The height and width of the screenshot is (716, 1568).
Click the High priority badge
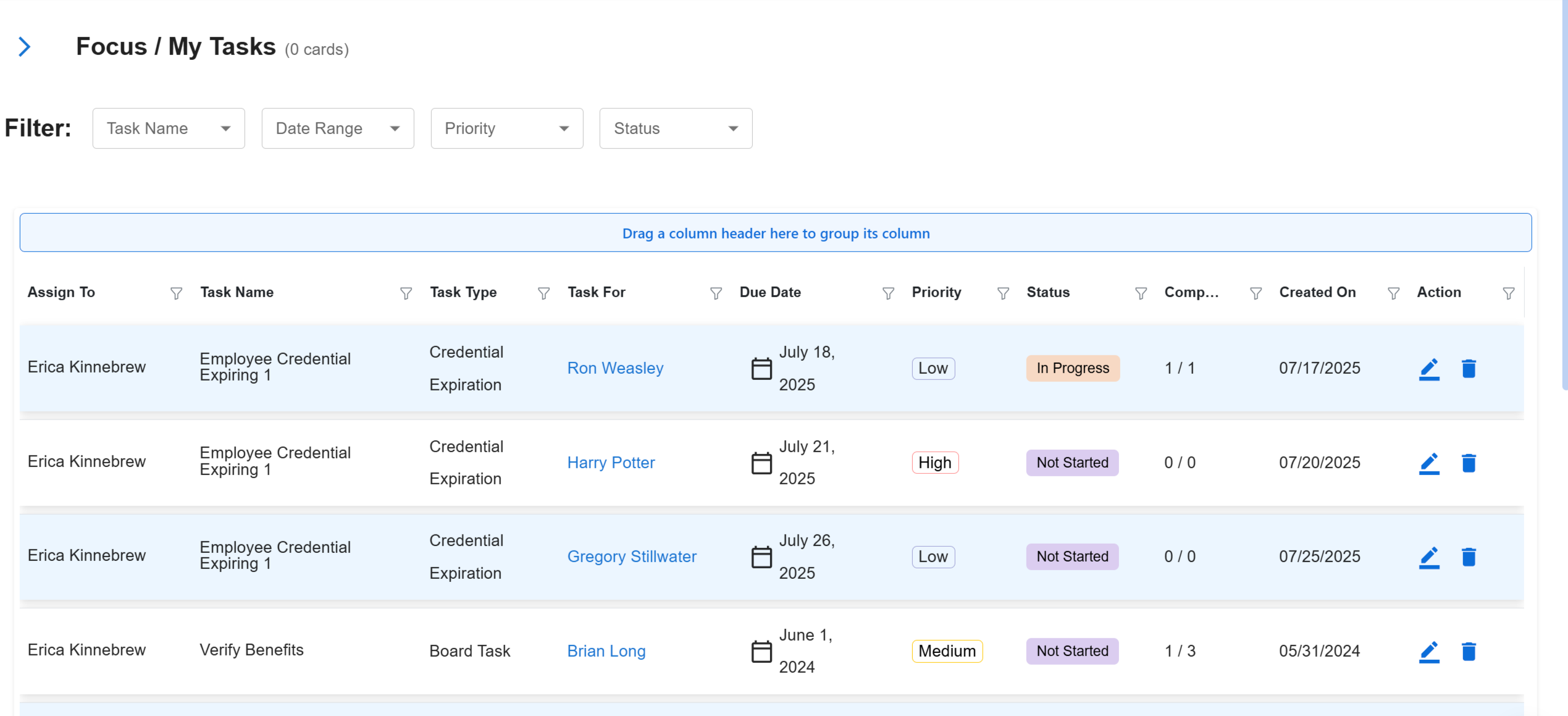935,463
